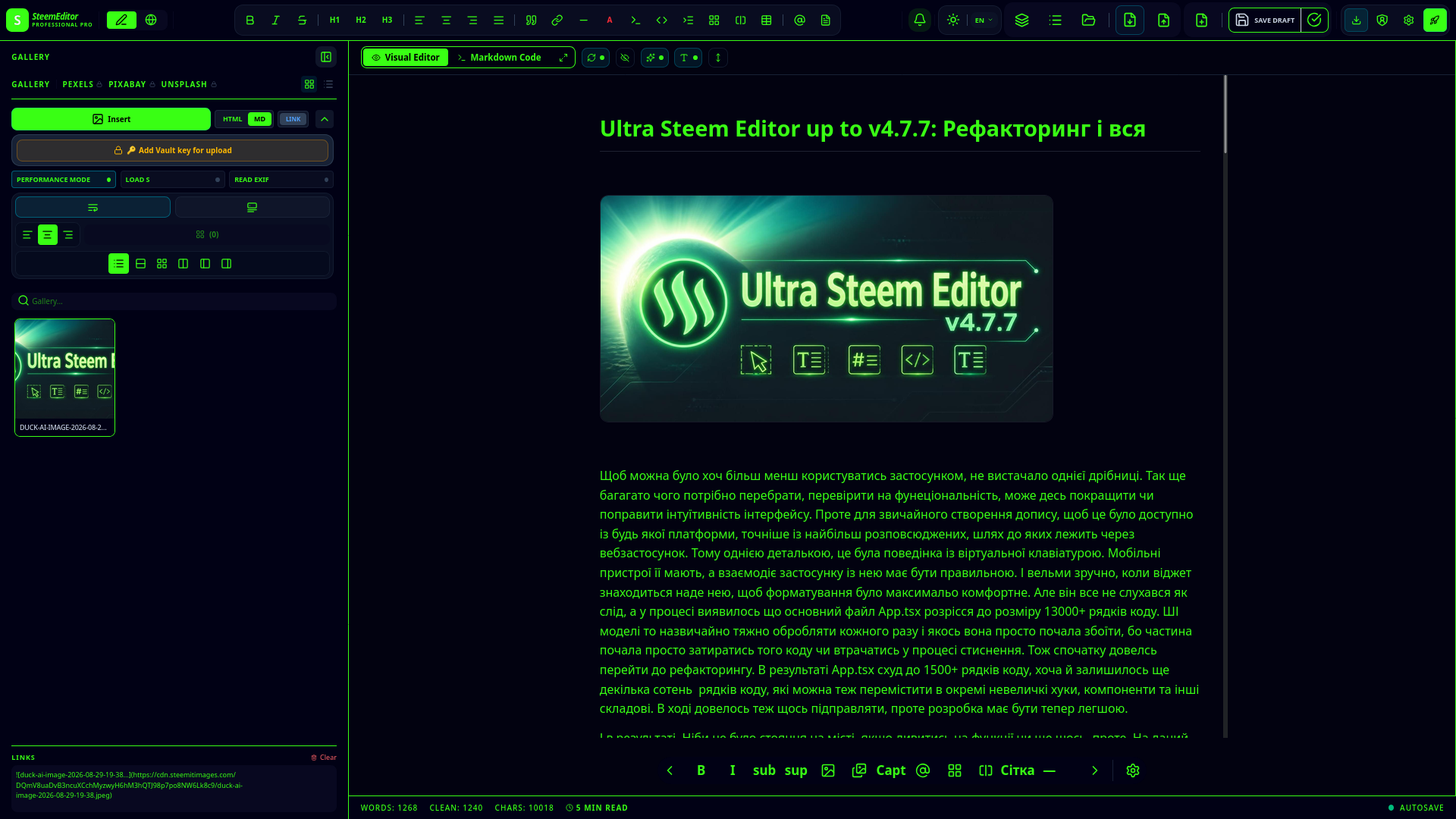Screen dimensions: 1456x819
Task: Open notifications bell
Action: (920, 20)
